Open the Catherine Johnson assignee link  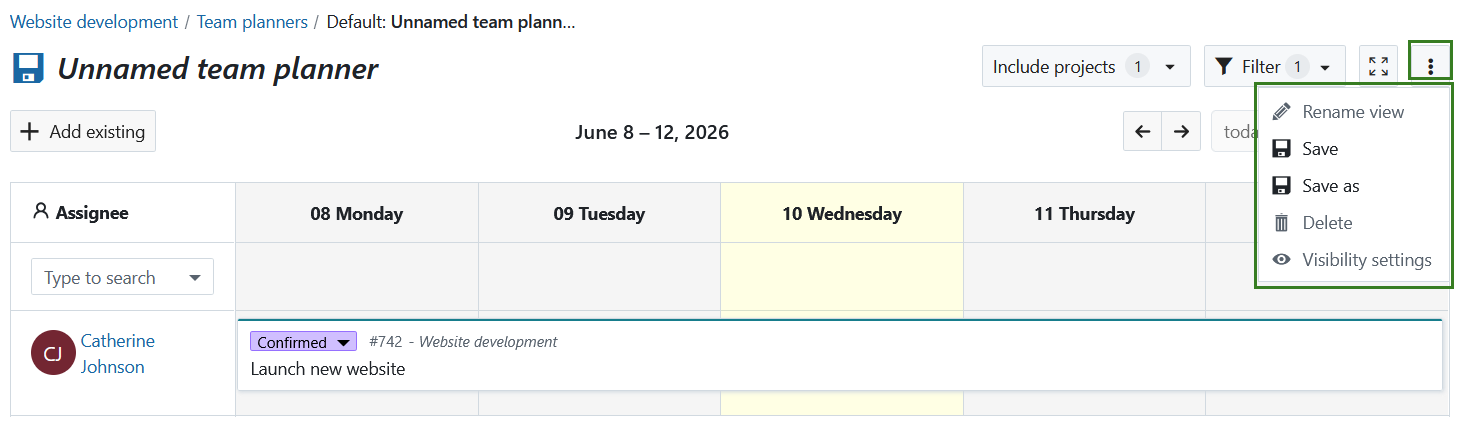click(x=118, y=354)
